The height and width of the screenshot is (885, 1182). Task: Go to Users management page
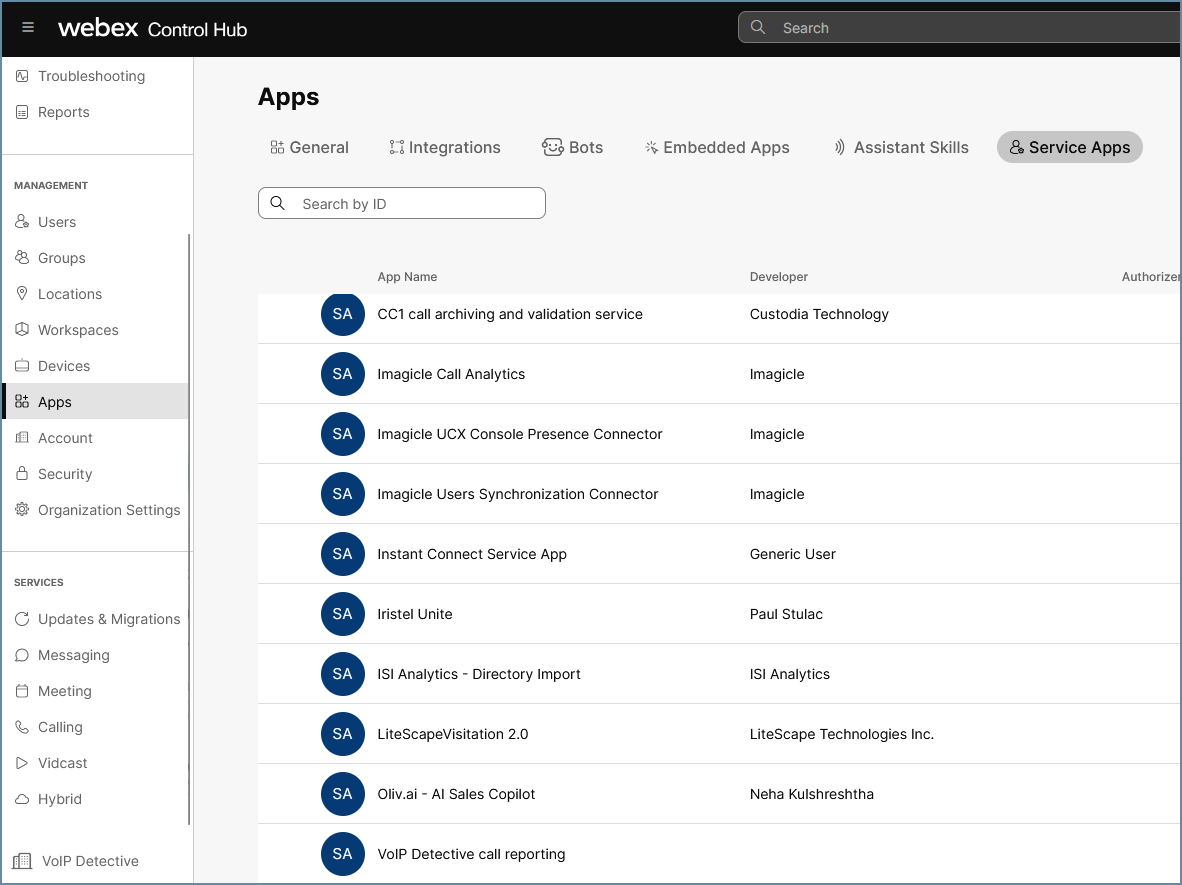point(57,222)
